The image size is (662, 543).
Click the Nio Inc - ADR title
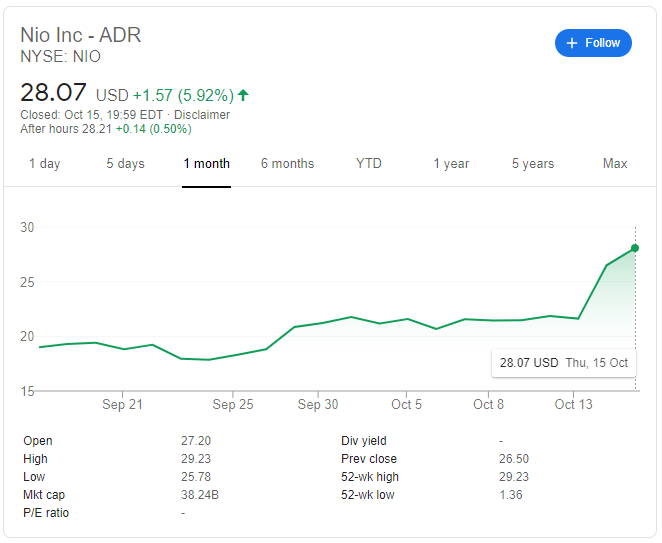pos(81,35)
